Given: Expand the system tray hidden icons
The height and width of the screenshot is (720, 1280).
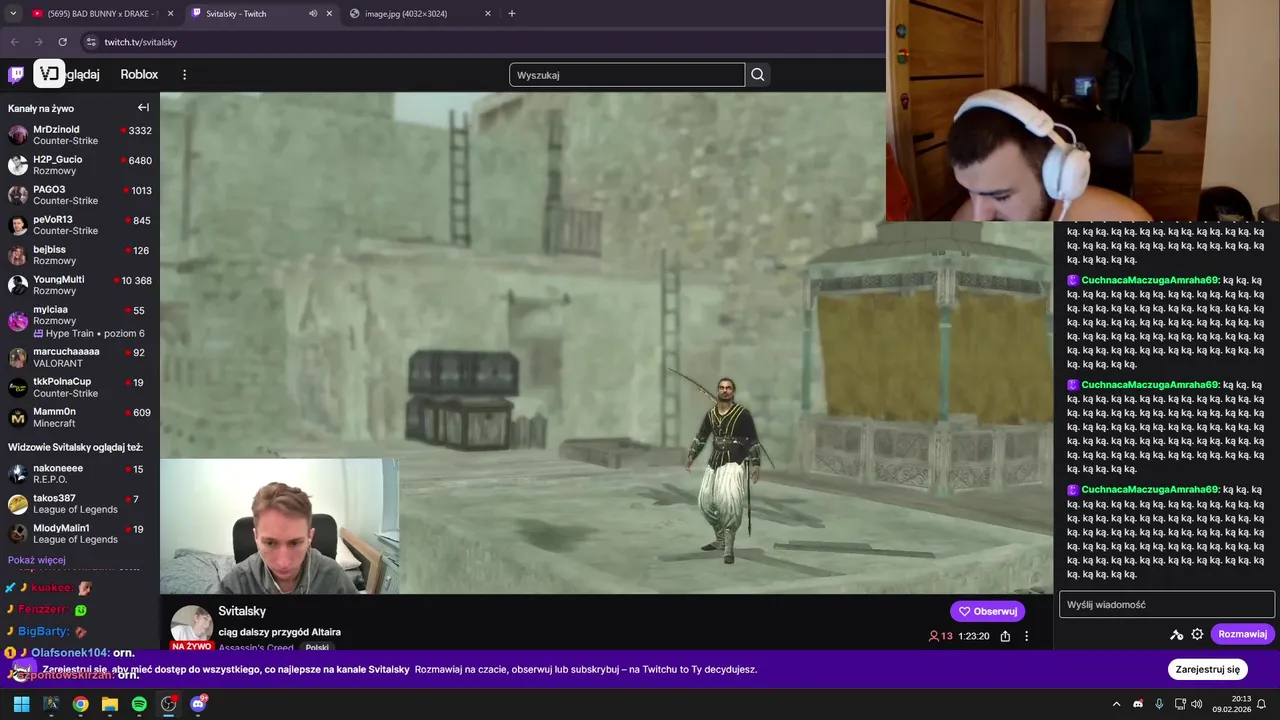Looking at the screenshot, I should tap(1117, 704).
